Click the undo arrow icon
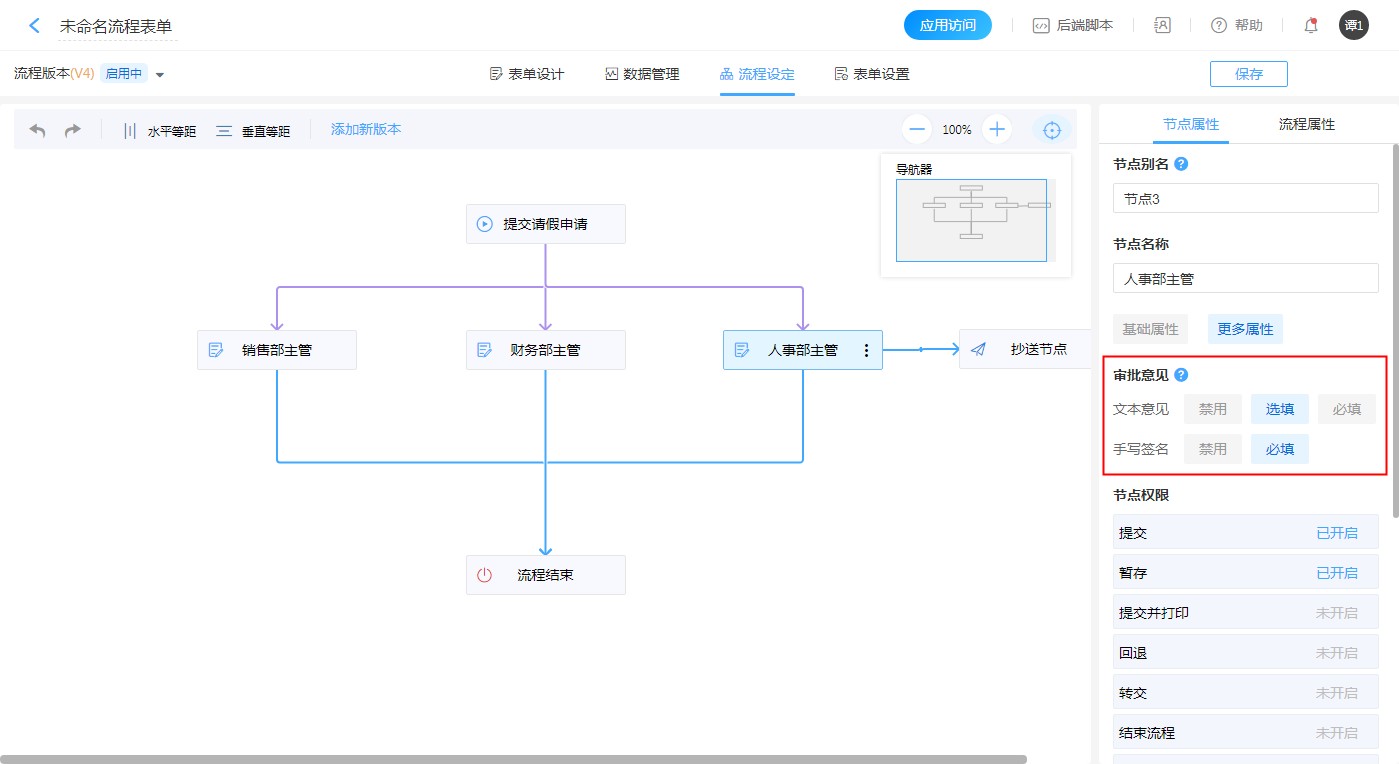1399x764 pixels. point(38,130)
